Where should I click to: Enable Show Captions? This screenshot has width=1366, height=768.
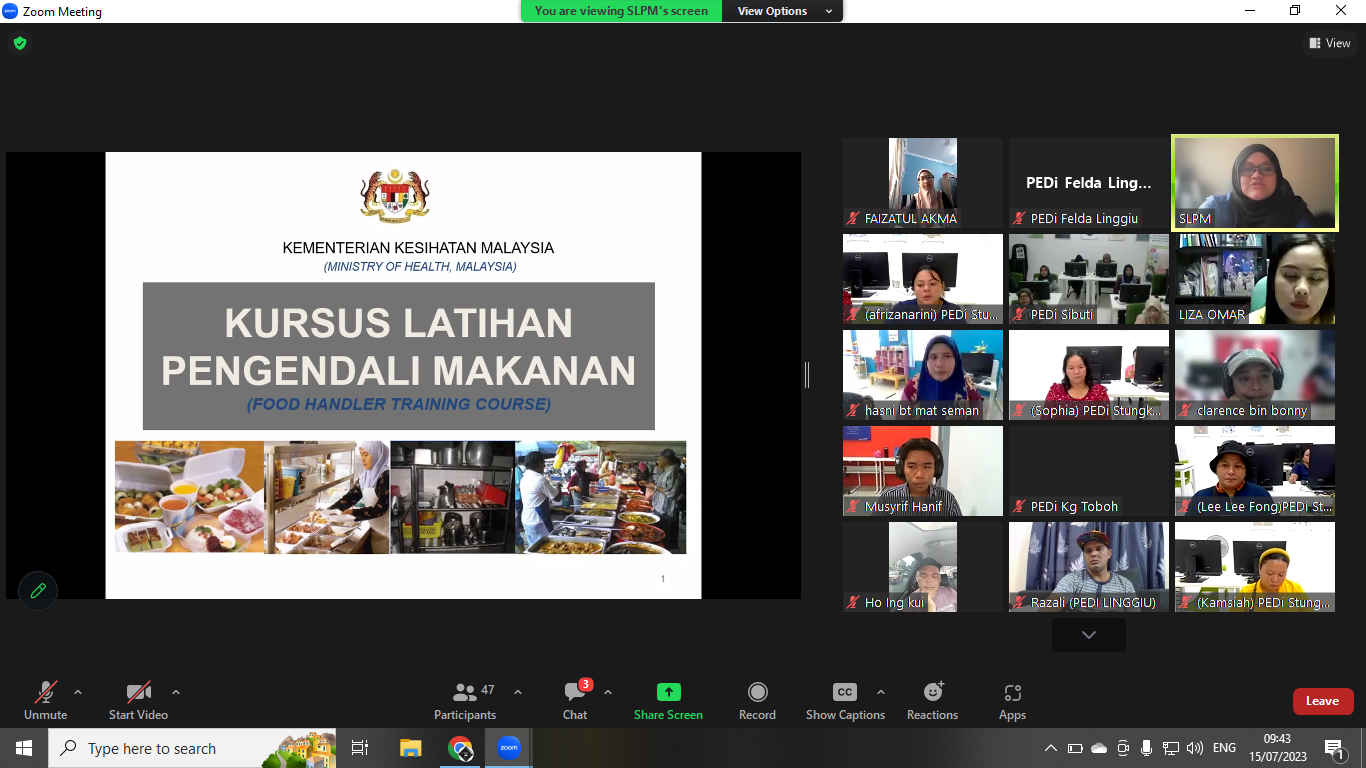click(x=845, y=692)
